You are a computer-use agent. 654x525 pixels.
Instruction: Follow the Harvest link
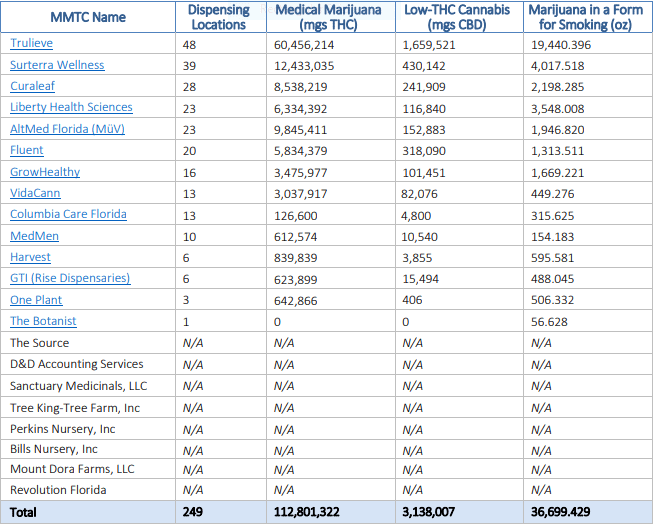point(30,257)
